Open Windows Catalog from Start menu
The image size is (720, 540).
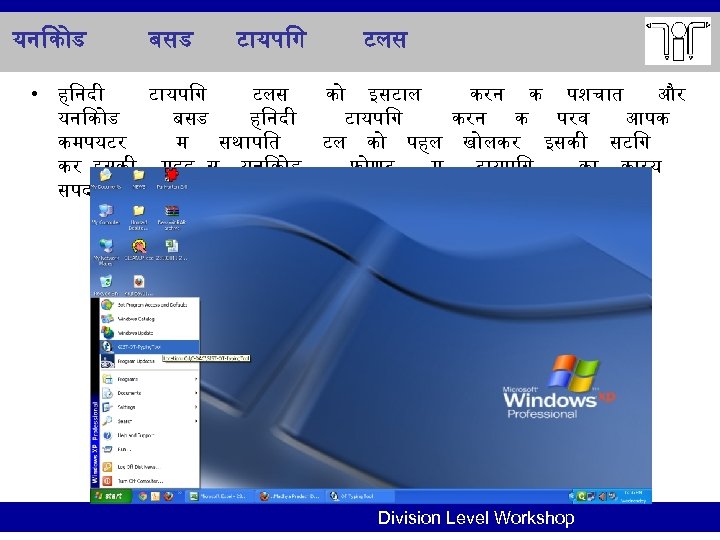150,319
